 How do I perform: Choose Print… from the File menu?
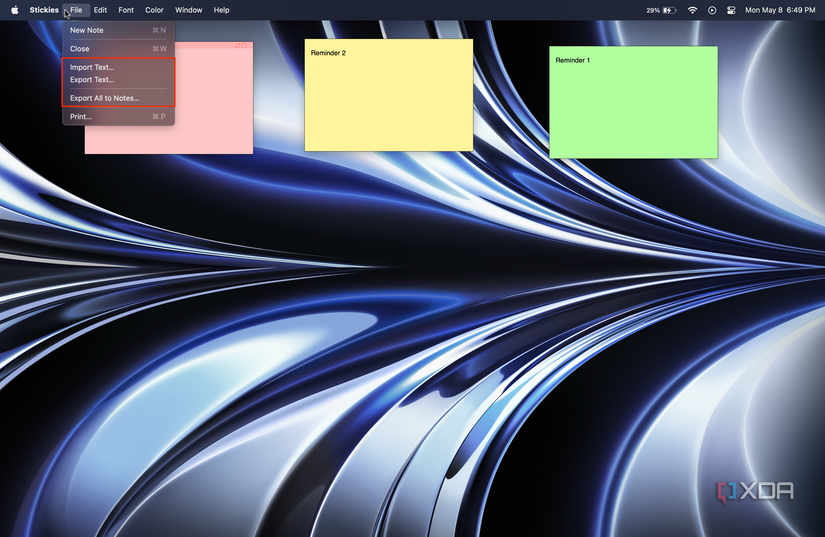118,117
